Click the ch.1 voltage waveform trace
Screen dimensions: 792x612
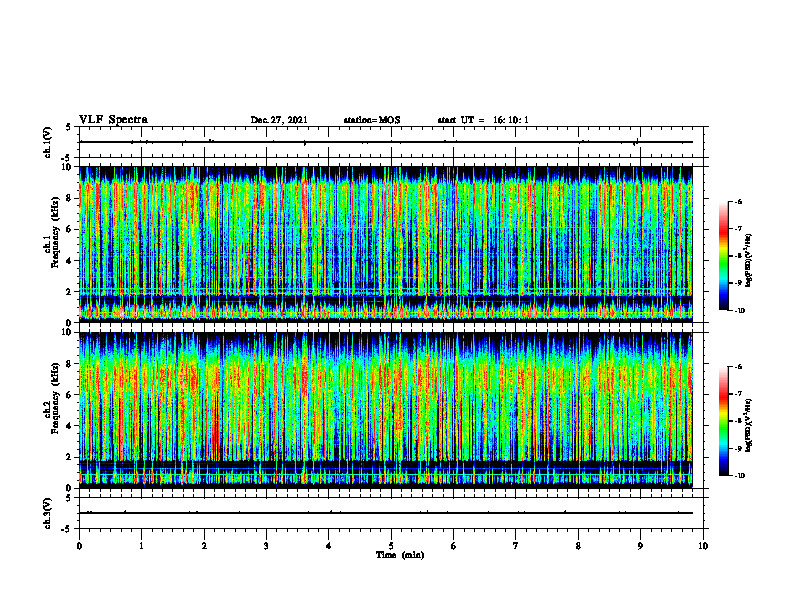click(386, 142)
